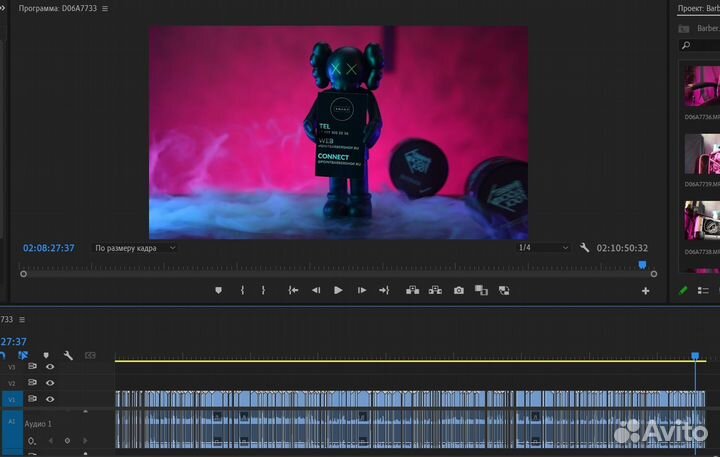The width and height of the screenshot is (720, 457).
Task: Toggle V3 track output eye
Action: 50,367
